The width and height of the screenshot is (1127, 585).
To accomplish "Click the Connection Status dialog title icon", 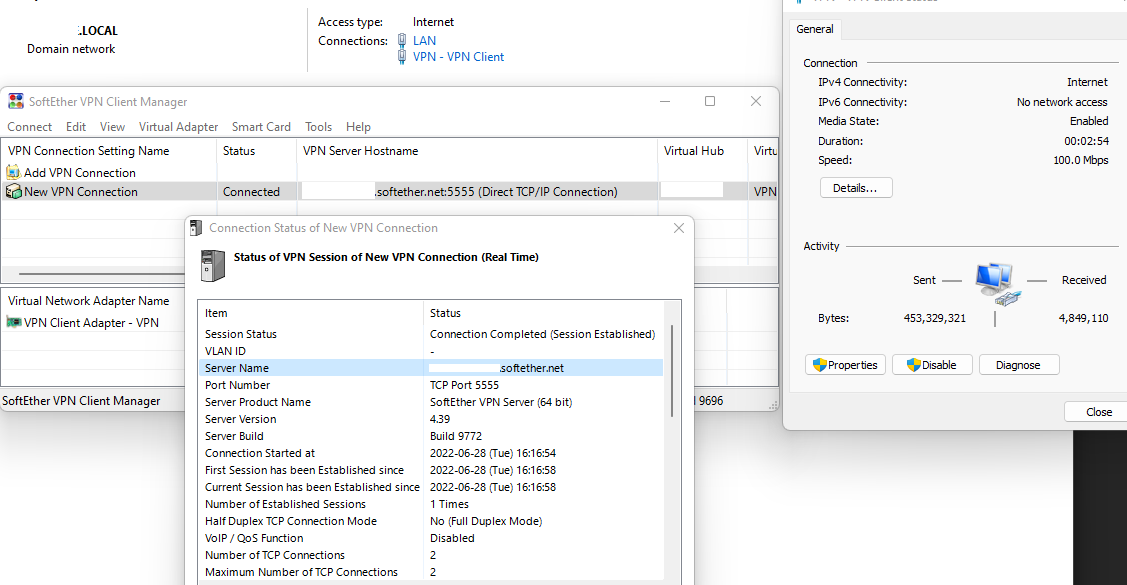I will 196,228.
